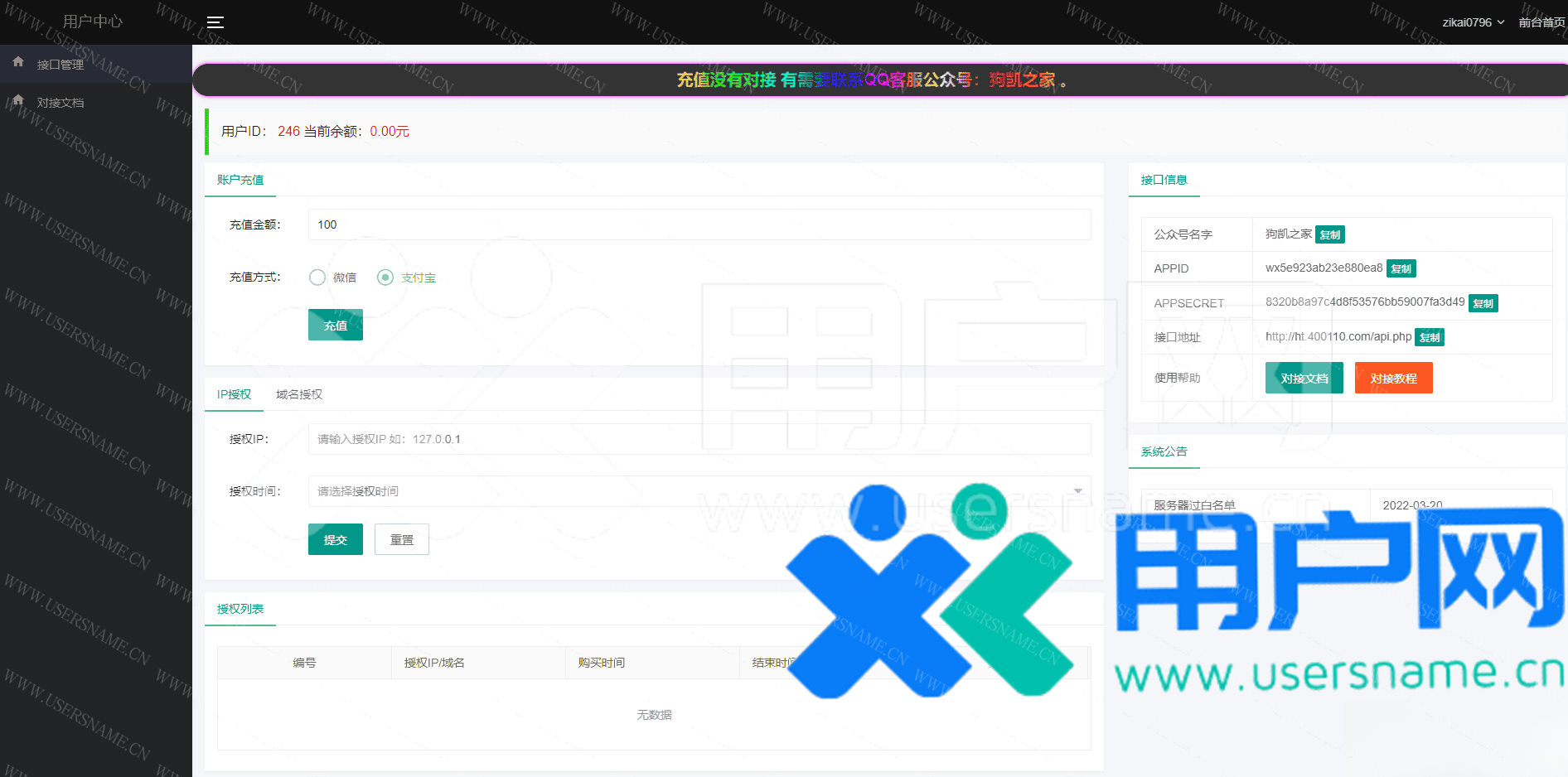This screenshot has width=1568, height=777.
Task: Click the 充值金额 amount input field
Action: pos(699,225)
